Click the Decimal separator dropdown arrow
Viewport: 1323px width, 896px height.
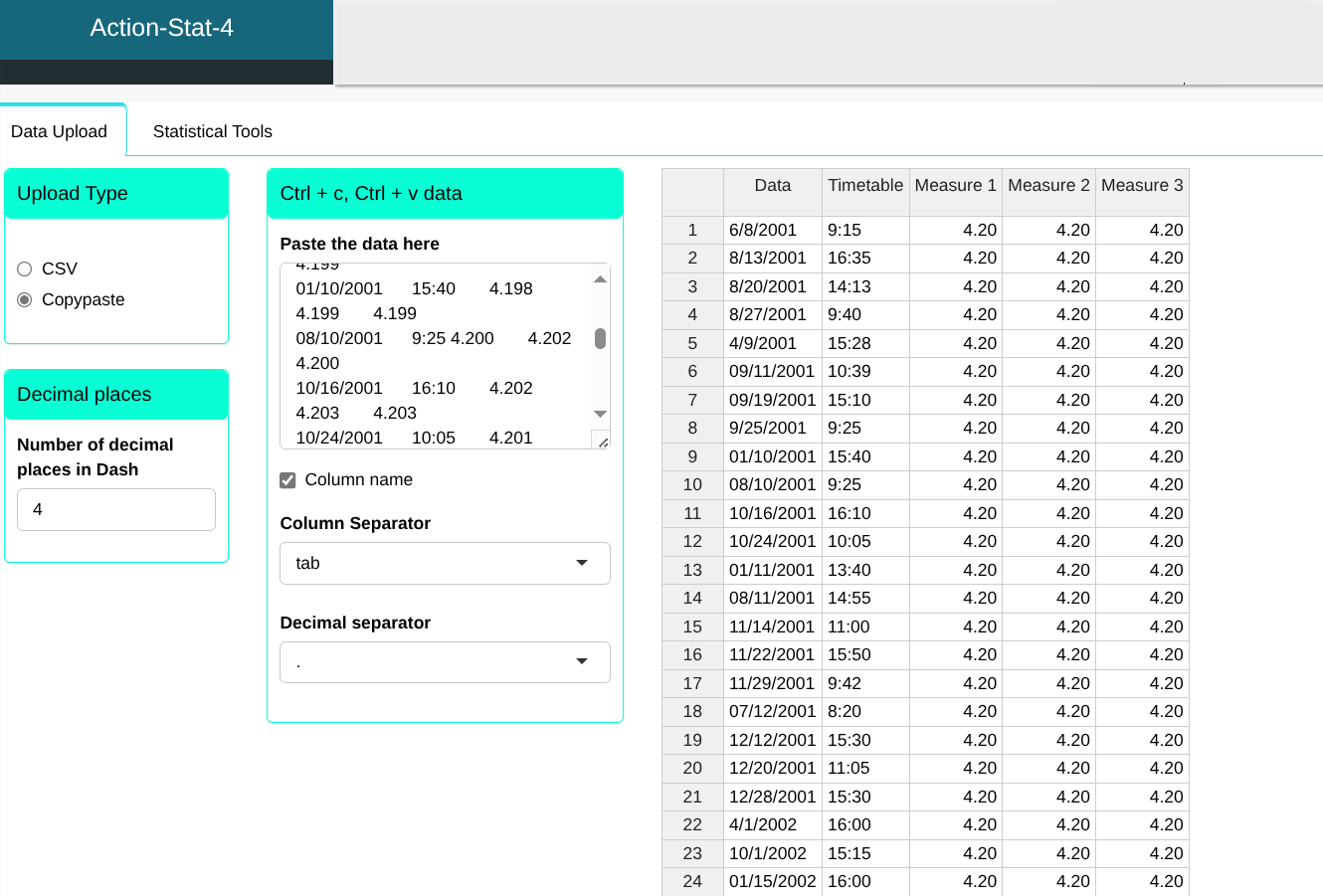pos(582,662)
